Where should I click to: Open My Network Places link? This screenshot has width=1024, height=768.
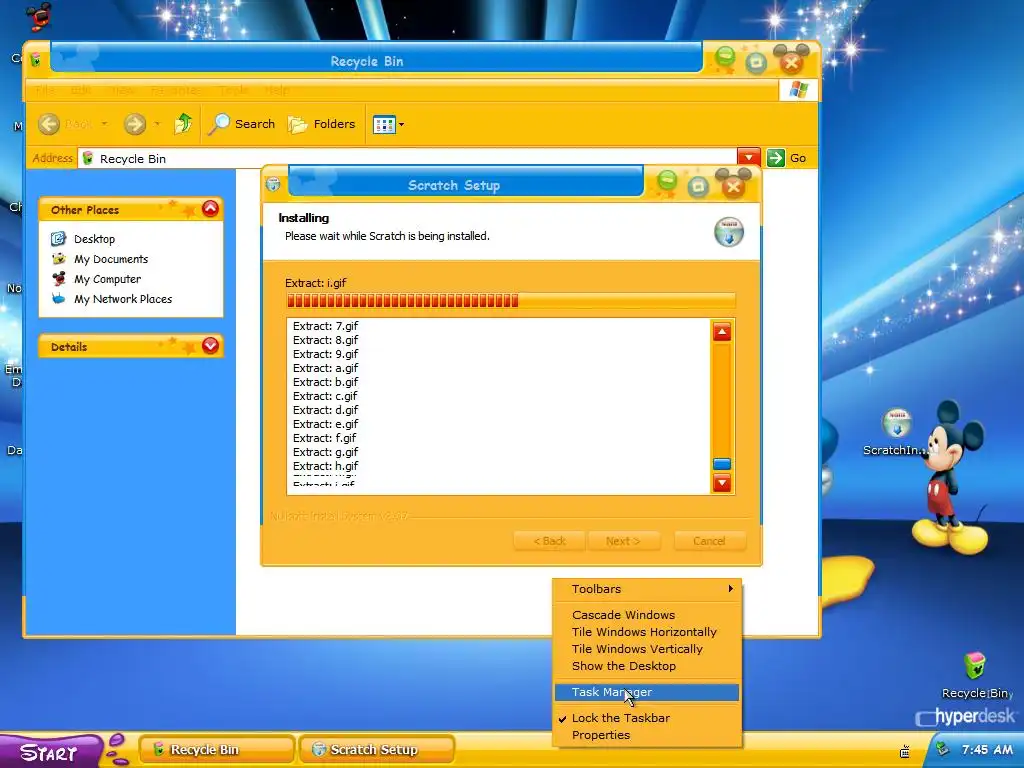[123, 299]
